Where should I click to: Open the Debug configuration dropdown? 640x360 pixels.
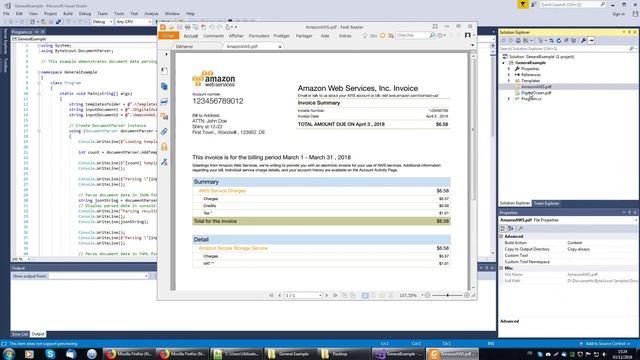(x=102, y=22)
